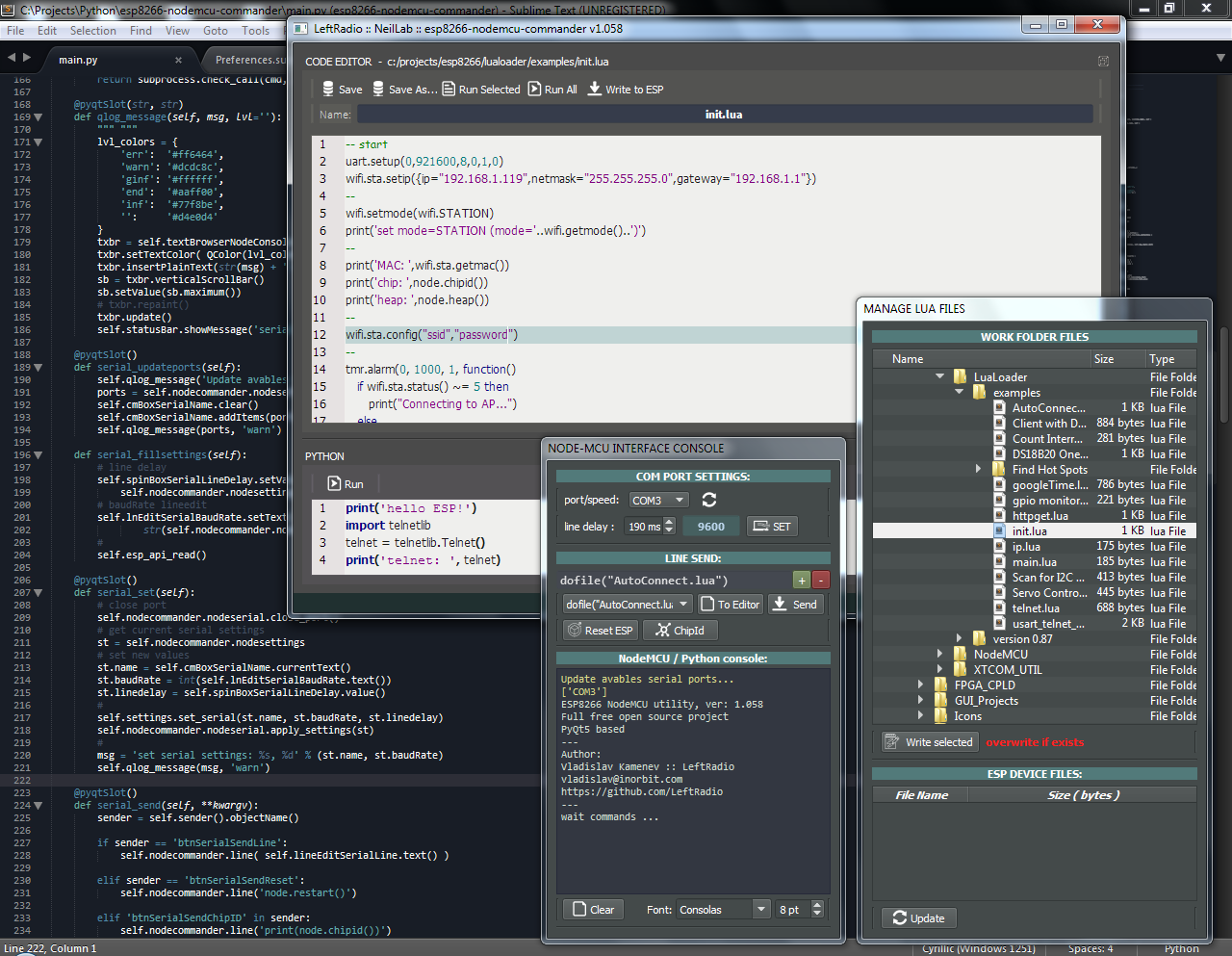The height and width of the screenshot is (956, 1232).
Task: Click the Save As... disk icon
Action: coord(378,89)
